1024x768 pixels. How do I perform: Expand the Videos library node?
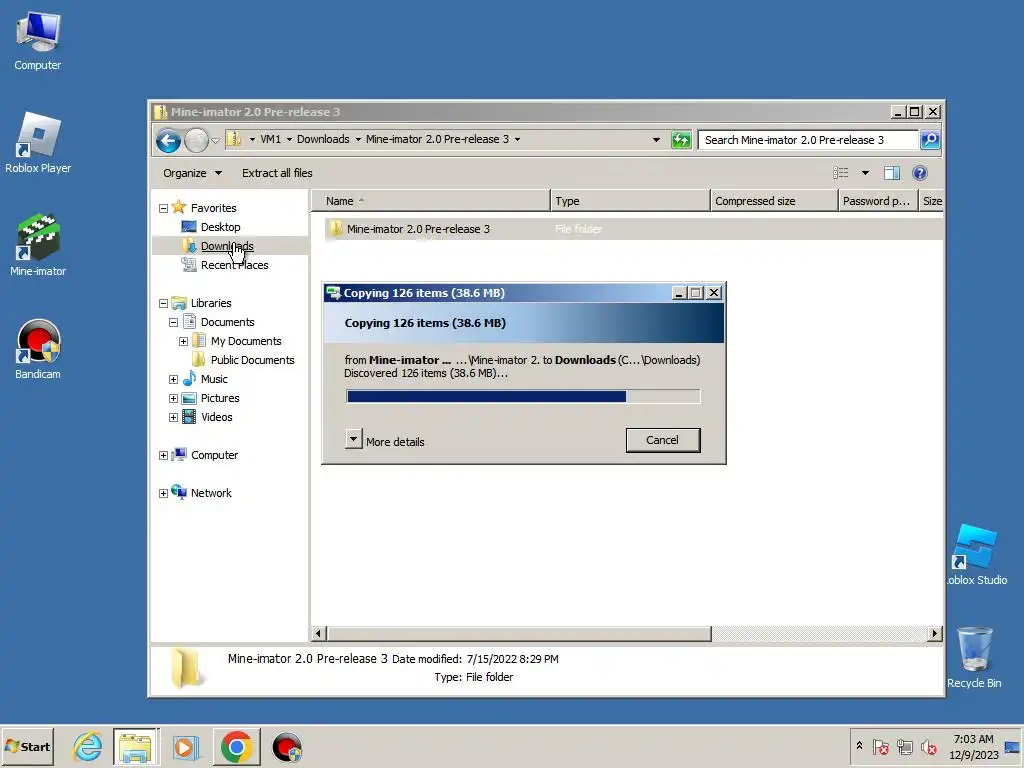click(x=173, y=417)
